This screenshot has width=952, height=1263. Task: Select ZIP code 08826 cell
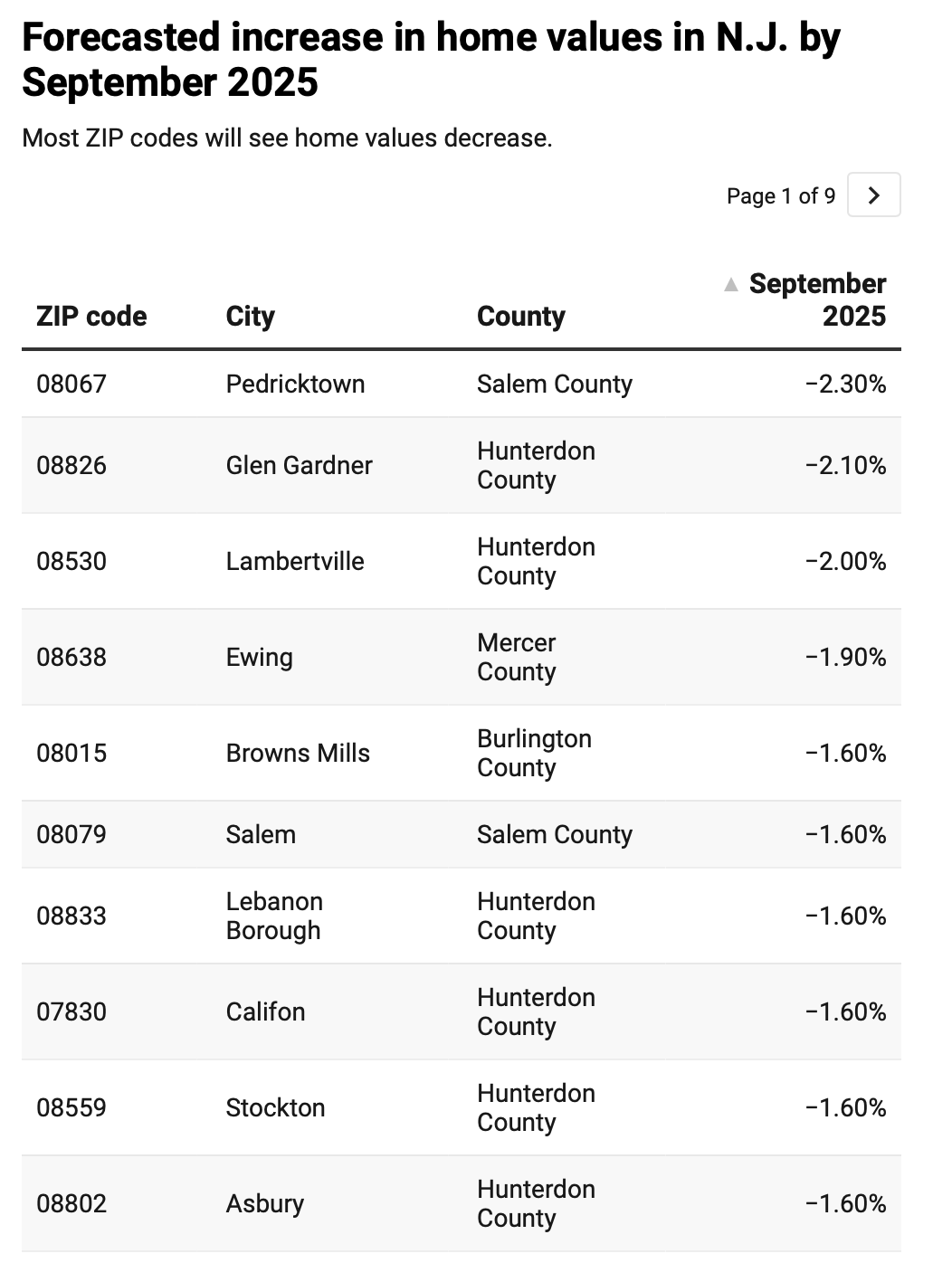click(71, 465)
